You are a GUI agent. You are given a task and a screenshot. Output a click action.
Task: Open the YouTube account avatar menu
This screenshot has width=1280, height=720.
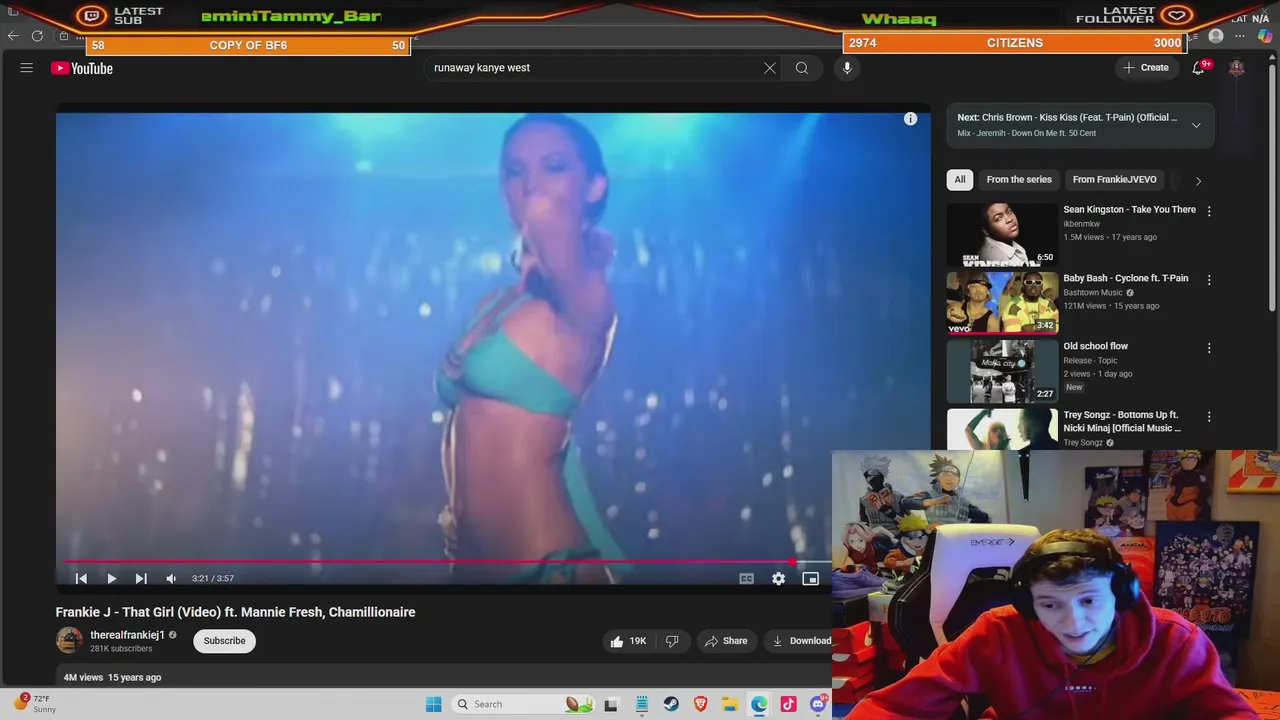(1237, 68)
